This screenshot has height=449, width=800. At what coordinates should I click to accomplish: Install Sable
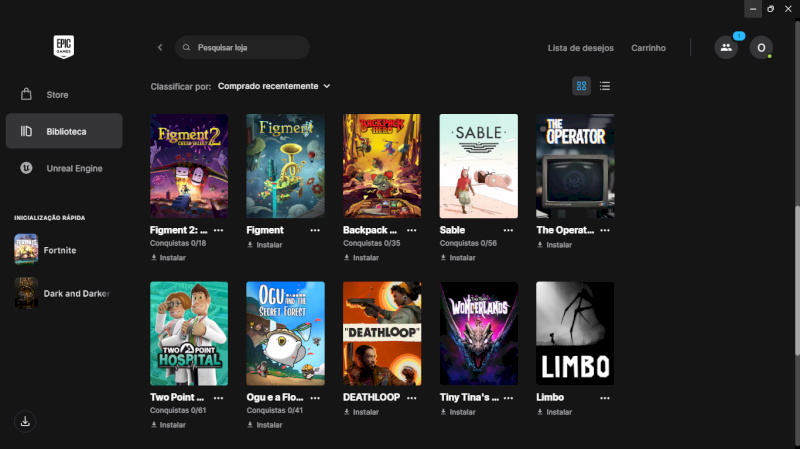click(458, 258)
